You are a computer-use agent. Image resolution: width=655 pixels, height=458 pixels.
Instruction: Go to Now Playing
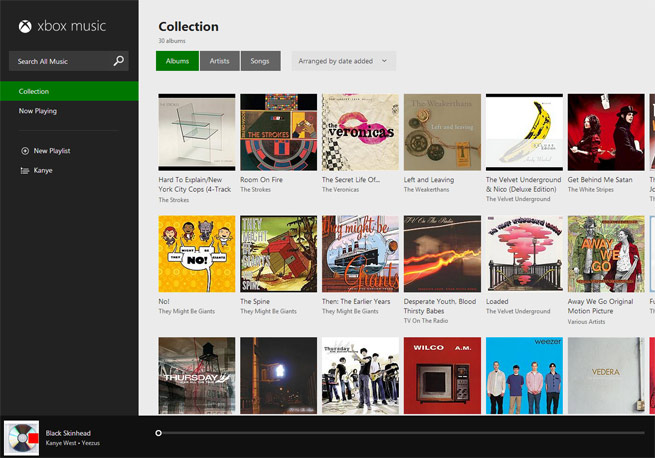(x=38, y=111)
